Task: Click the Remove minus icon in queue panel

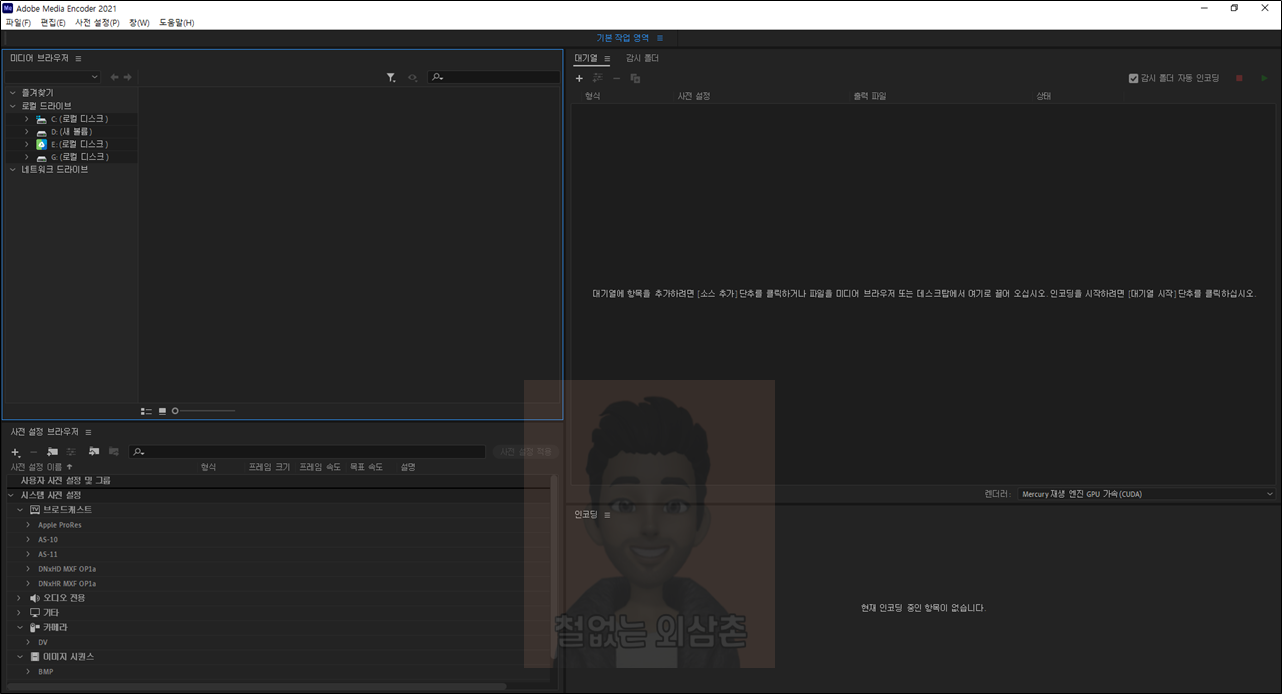Action: tap(616, 78)
